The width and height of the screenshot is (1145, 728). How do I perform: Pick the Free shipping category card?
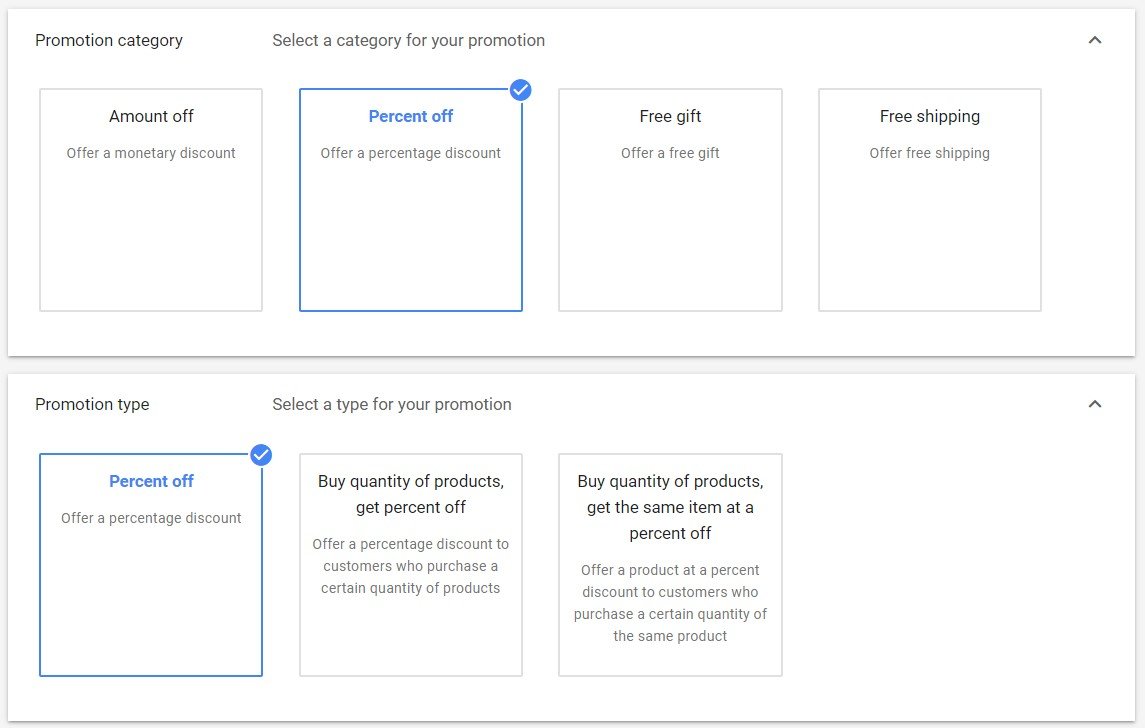(930, 200)
